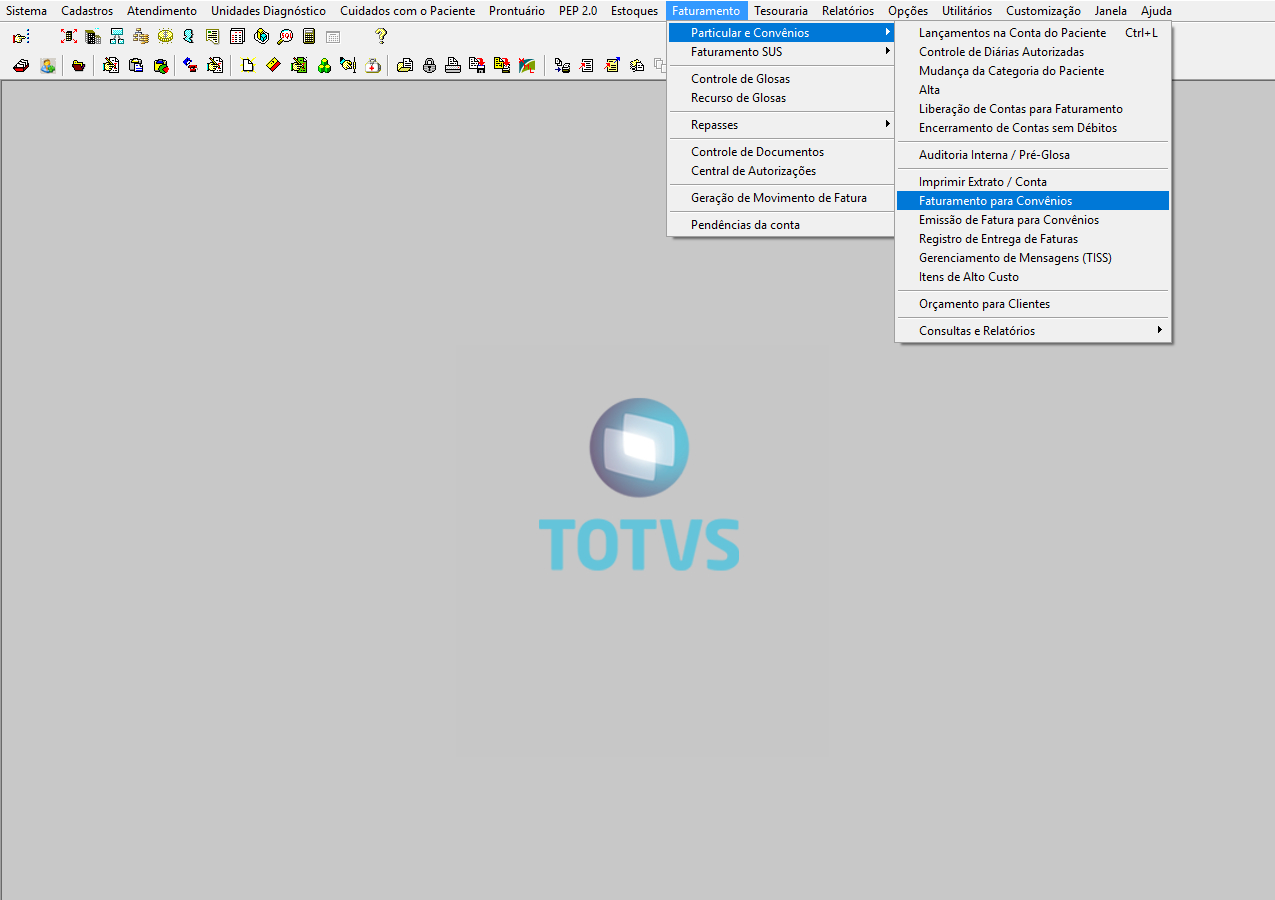Screen dimensions: 1275x900
Task: Select Controle de Glosas
Action: [780, 79]
